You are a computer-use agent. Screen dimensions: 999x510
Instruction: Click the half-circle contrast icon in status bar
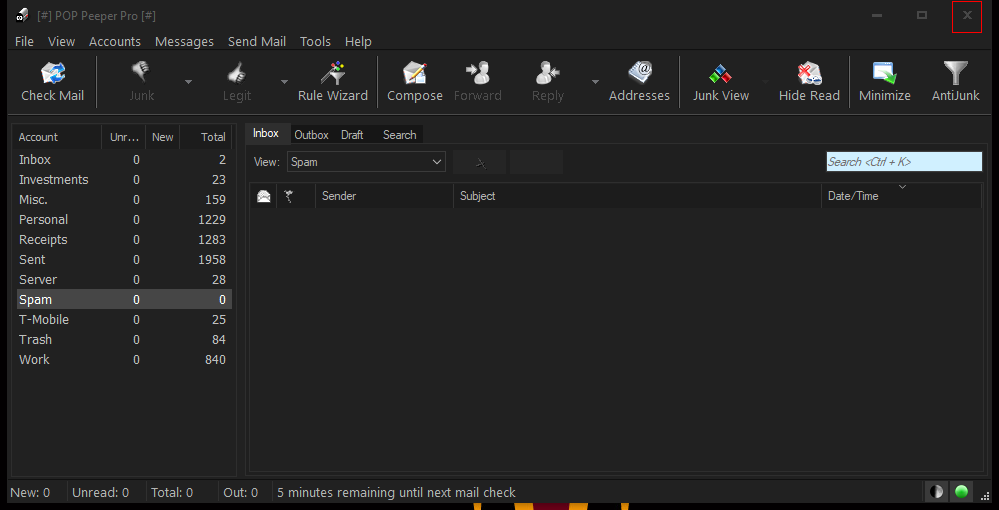tap(936, 492)
